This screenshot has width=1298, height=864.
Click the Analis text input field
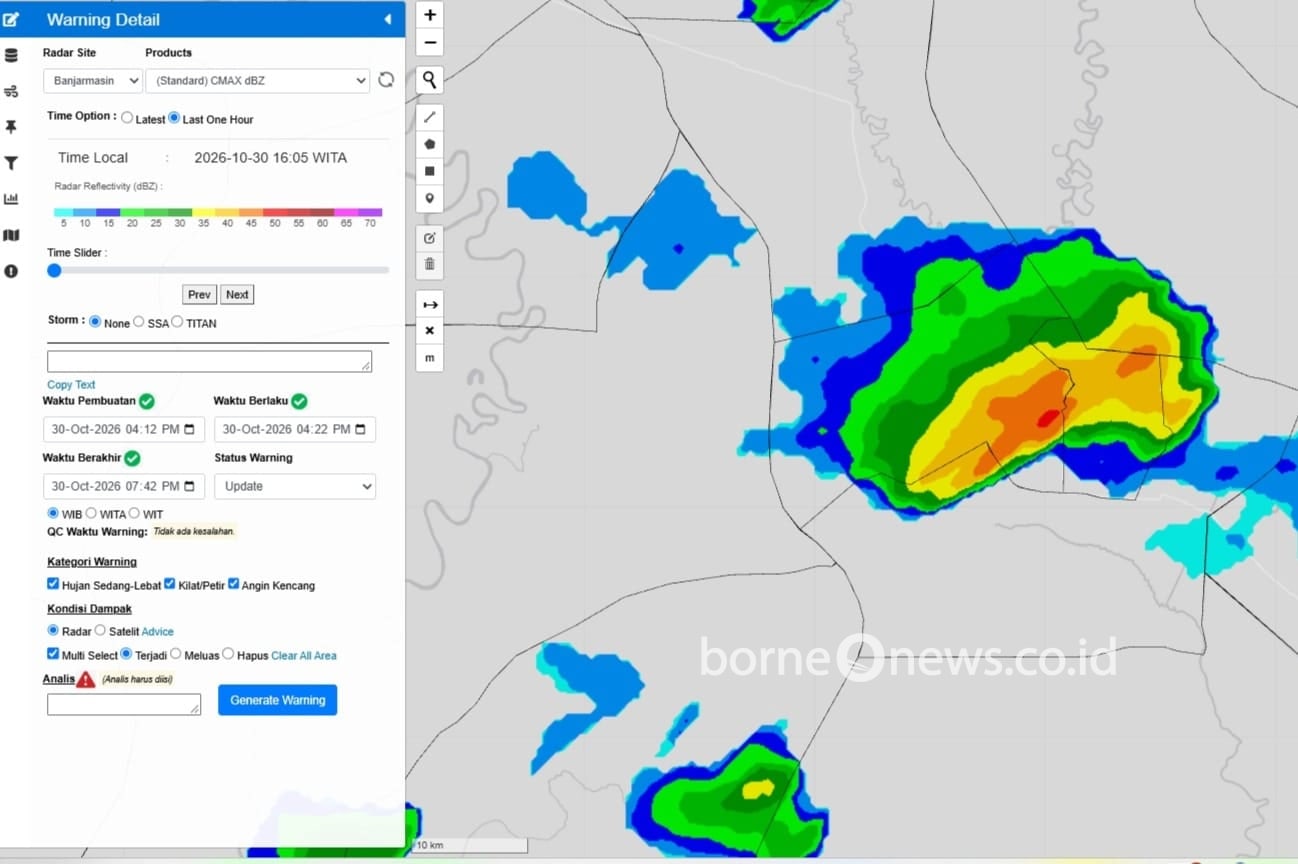[x=124, y=704]
